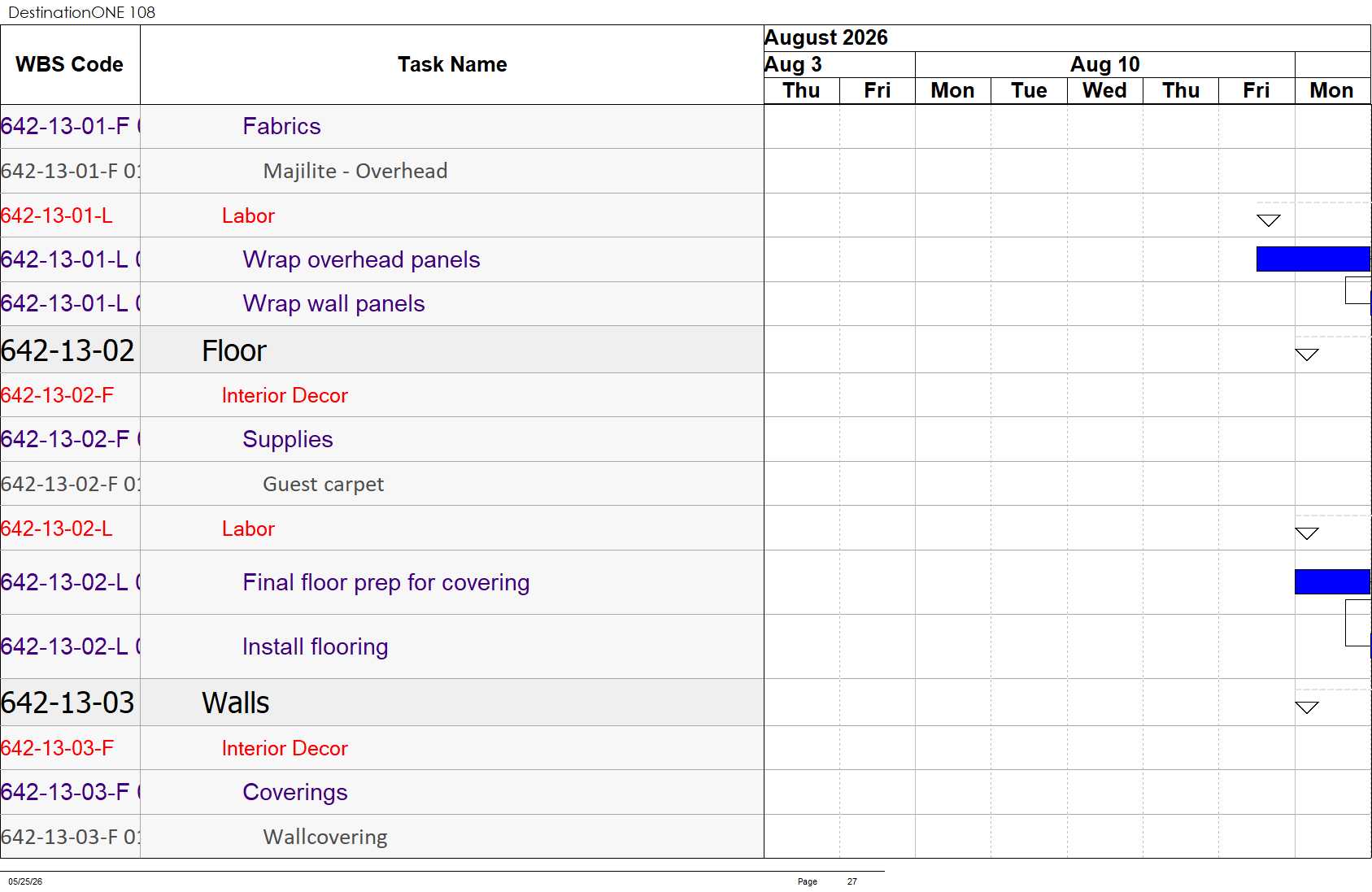Click the Walls summary triangle marker
1372x892 pixels.
1306,707
